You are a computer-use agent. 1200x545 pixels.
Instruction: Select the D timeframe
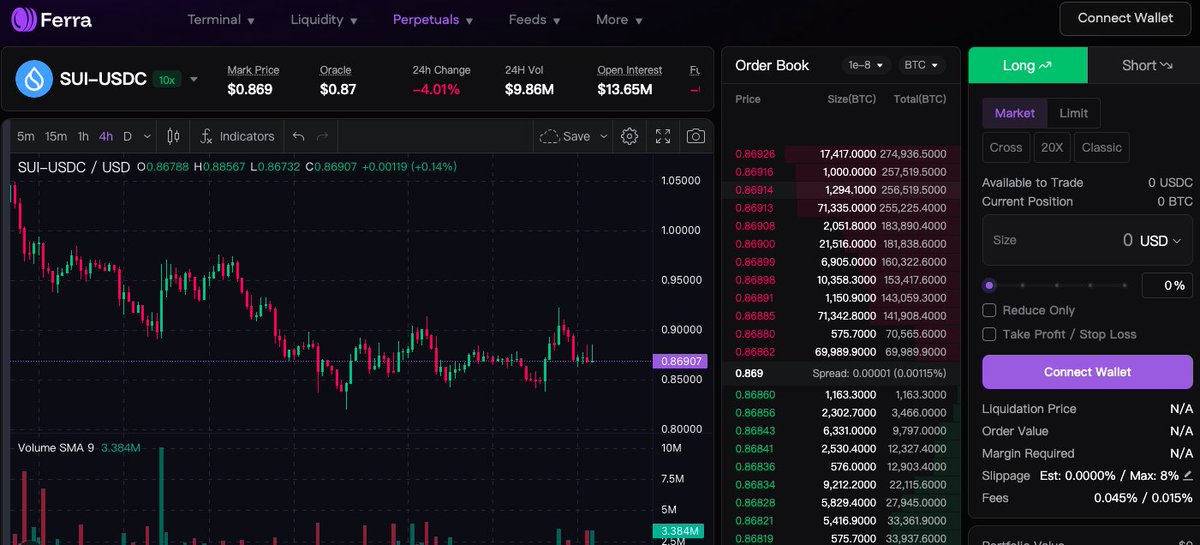click(127, 136)
